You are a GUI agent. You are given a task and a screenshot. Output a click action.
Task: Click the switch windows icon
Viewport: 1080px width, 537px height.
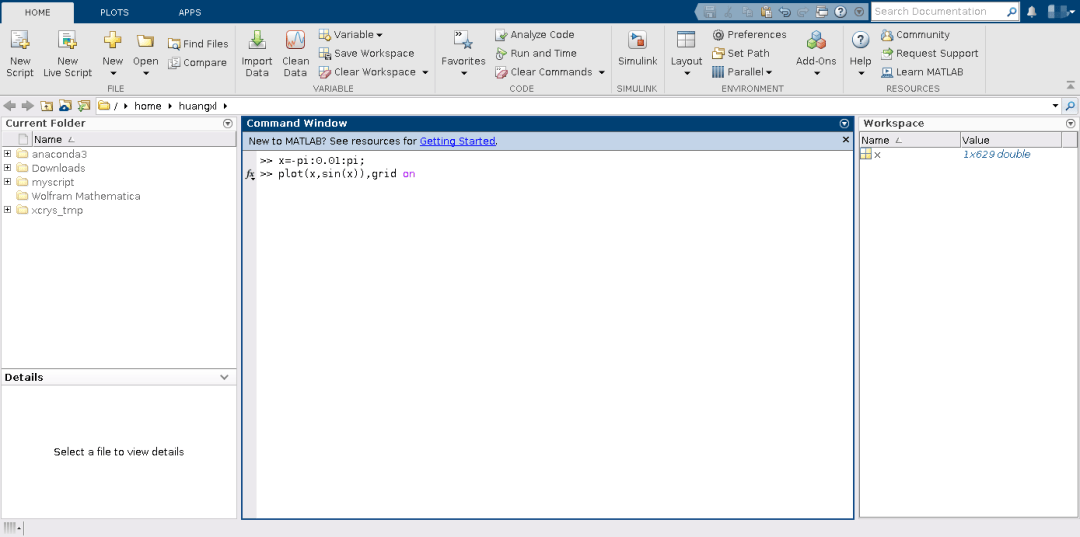821,12
